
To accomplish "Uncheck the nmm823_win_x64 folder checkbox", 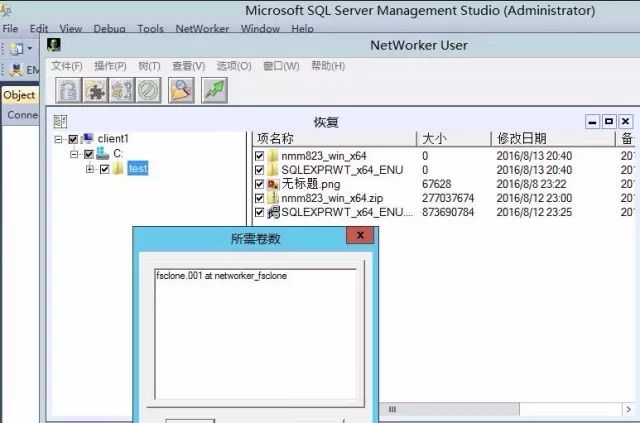I will pos(259,156).
